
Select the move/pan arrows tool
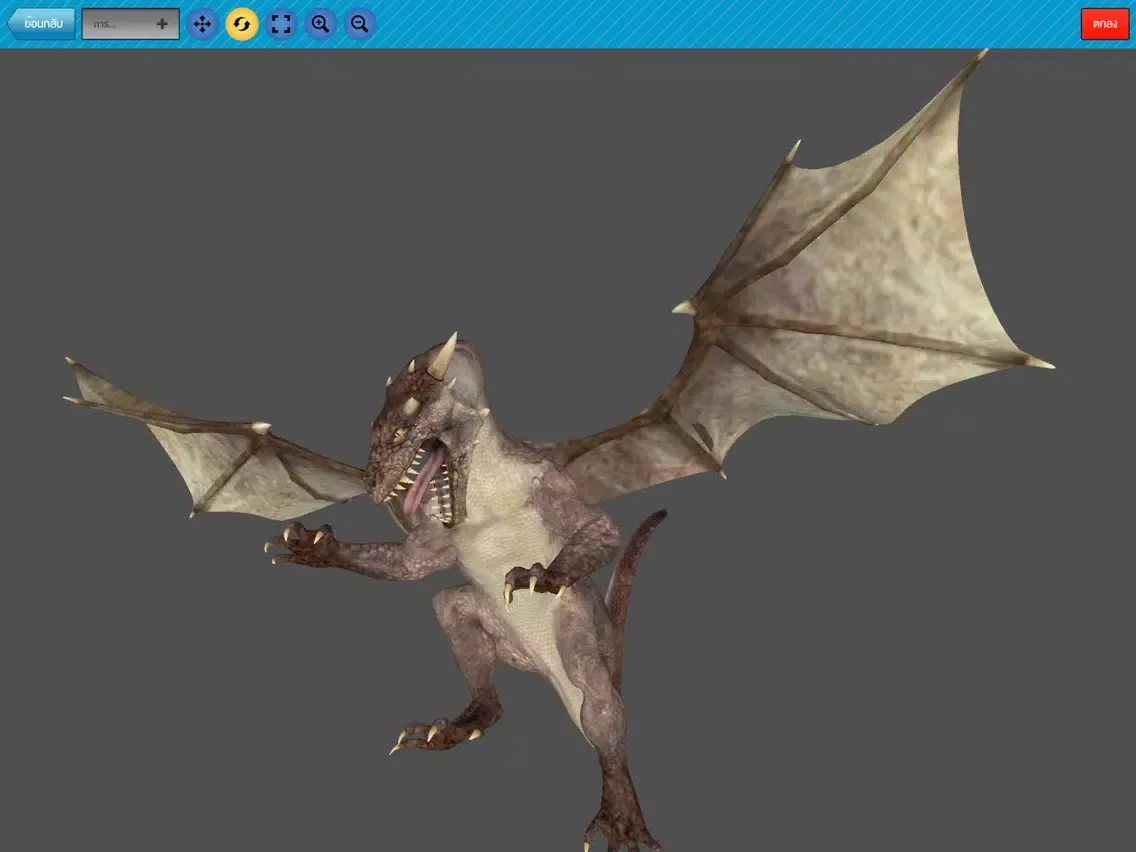202,24
